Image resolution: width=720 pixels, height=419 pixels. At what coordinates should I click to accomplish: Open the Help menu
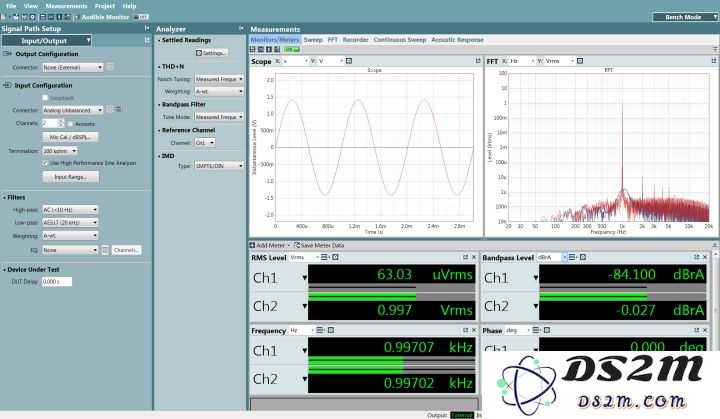coord(129,6)
